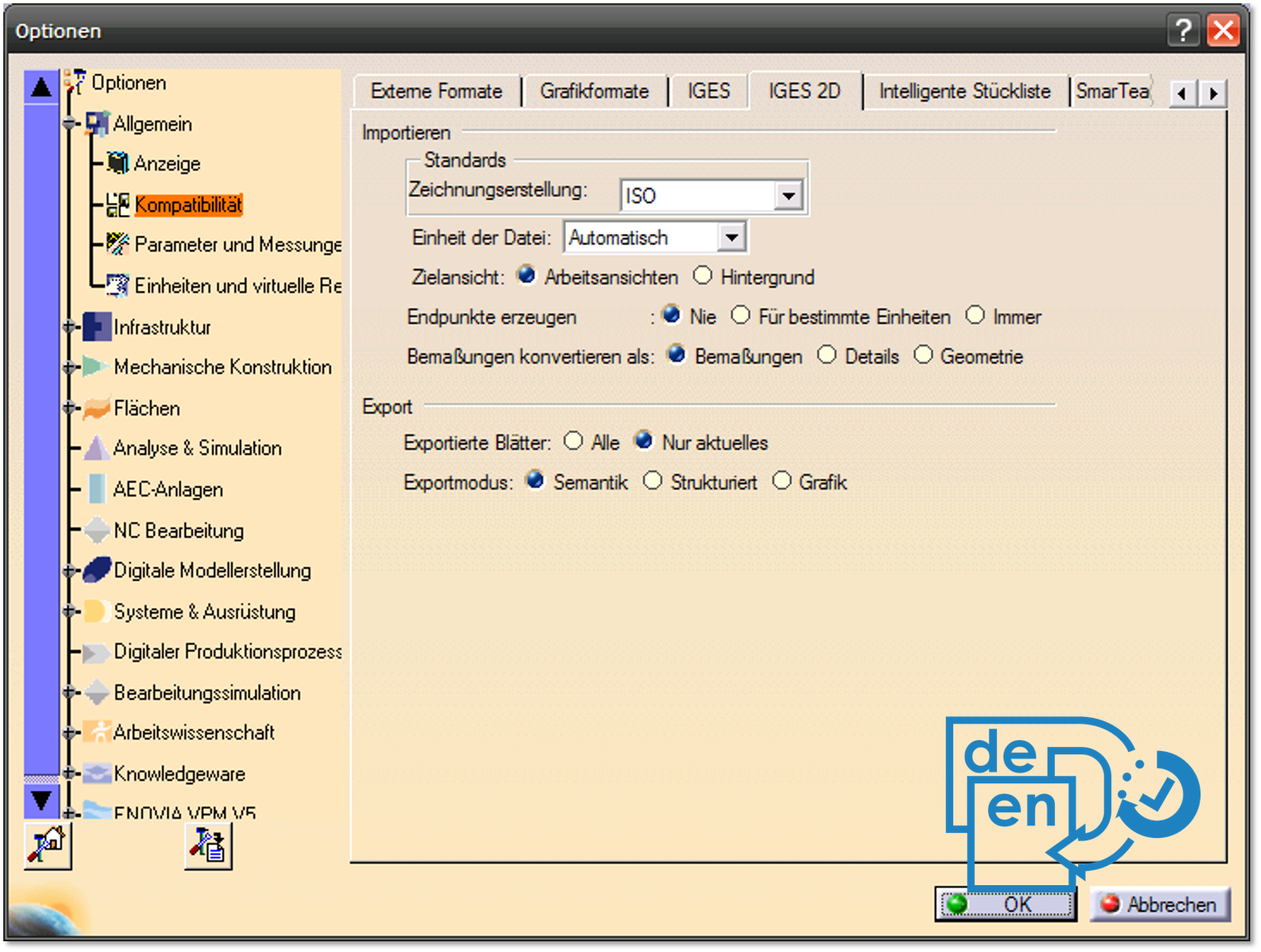The height and width of the screenshot is (952, 1261).
Task: Expand the Knowledgeware tree node
Action: 70,773
